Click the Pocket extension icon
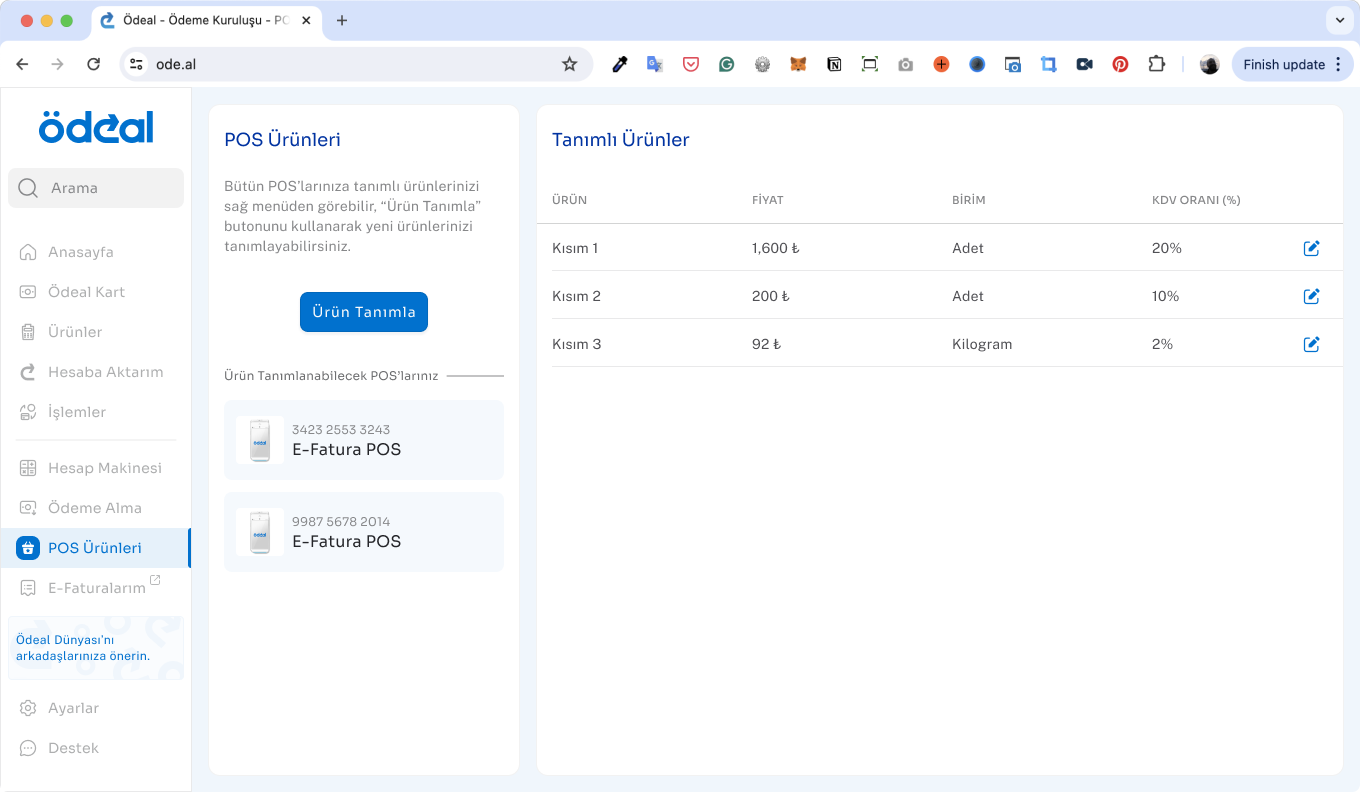 click(x=691, y=64)
